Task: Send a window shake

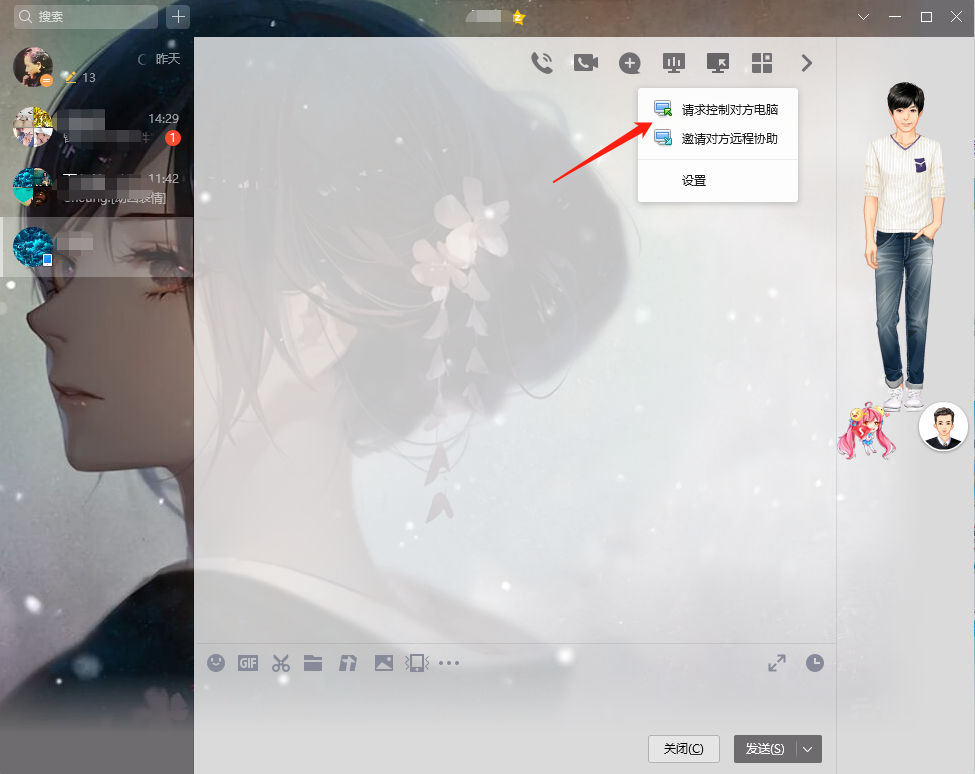Action: coord(415,662)
